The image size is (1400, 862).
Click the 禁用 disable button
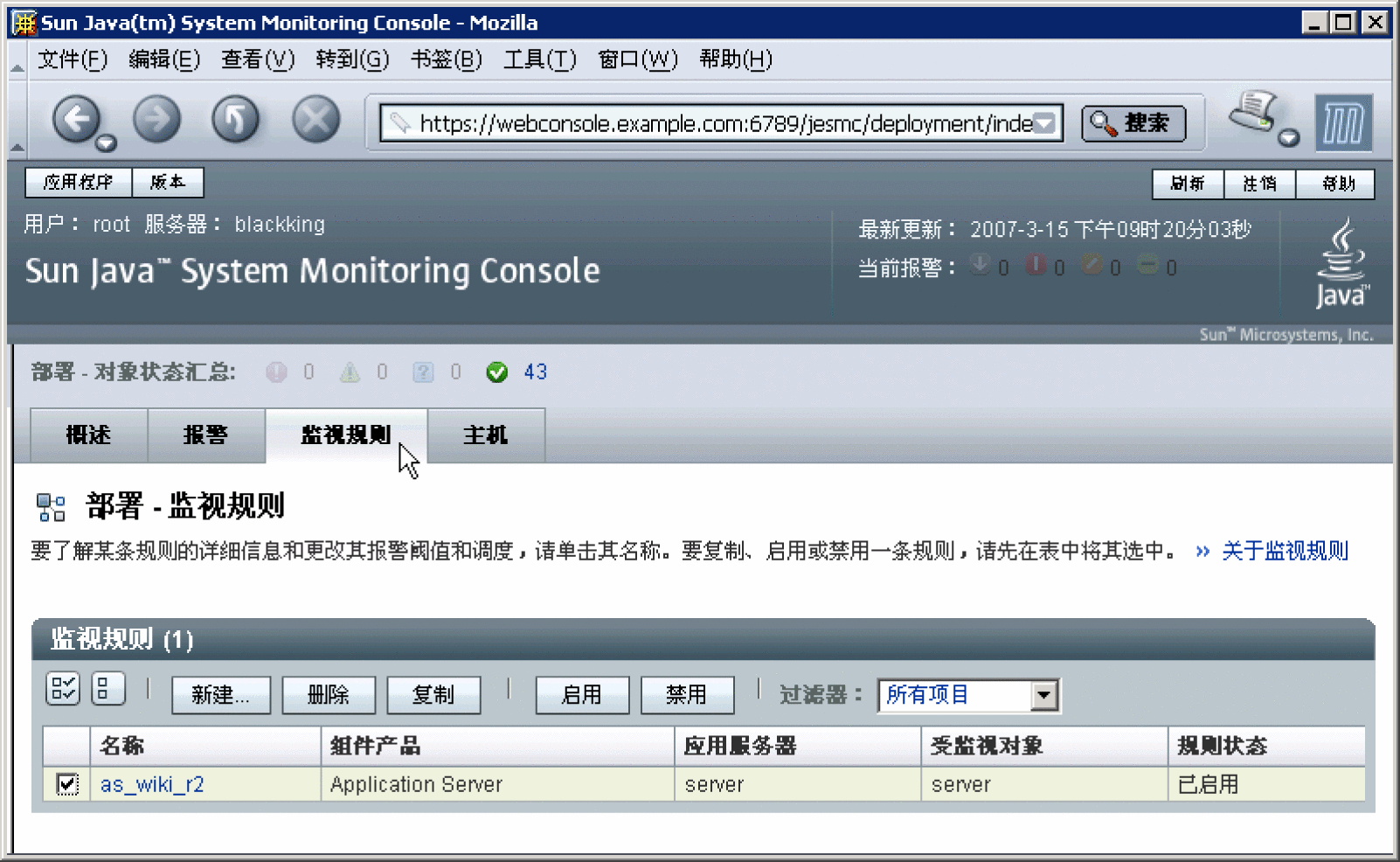click(687, 695)
